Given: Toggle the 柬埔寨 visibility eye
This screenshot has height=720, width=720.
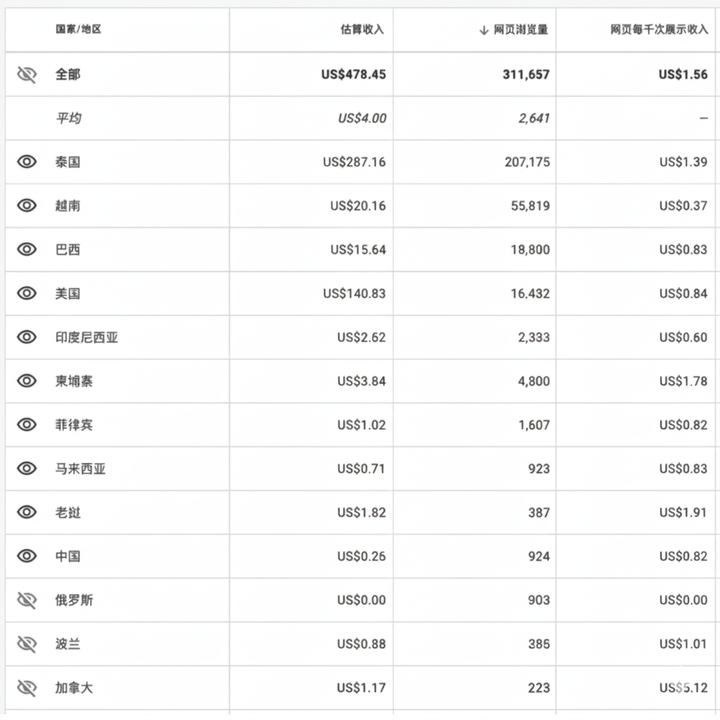Looking at the screenshot, I should pyautogui.click(x=27, y=381).
